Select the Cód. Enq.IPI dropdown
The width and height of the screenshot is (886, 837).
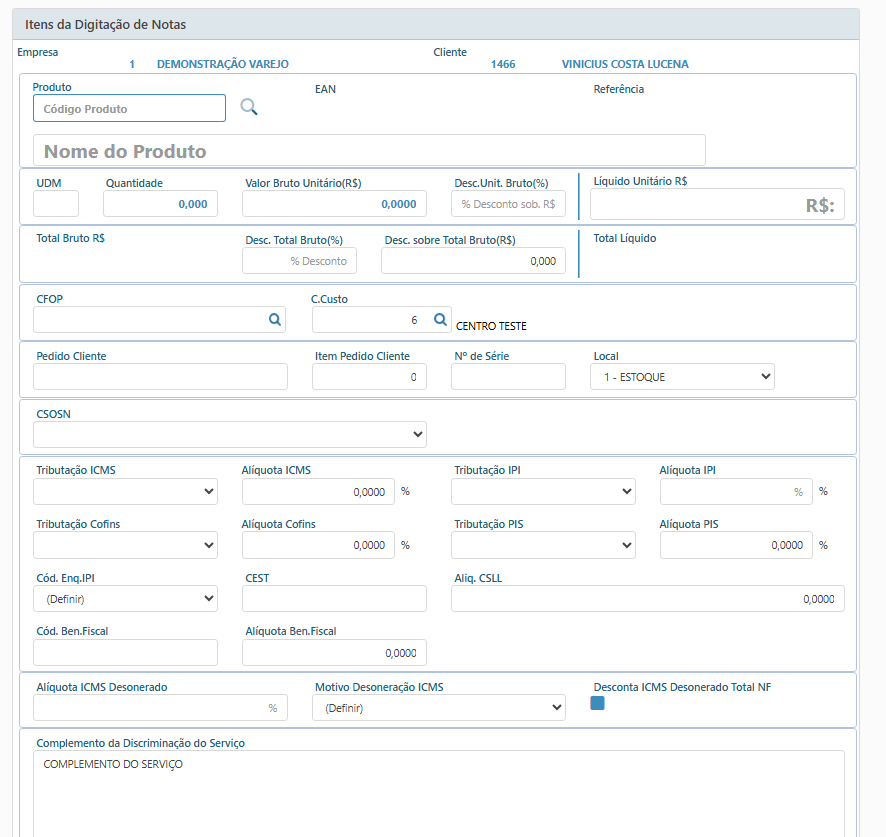[x=125, y=599]
